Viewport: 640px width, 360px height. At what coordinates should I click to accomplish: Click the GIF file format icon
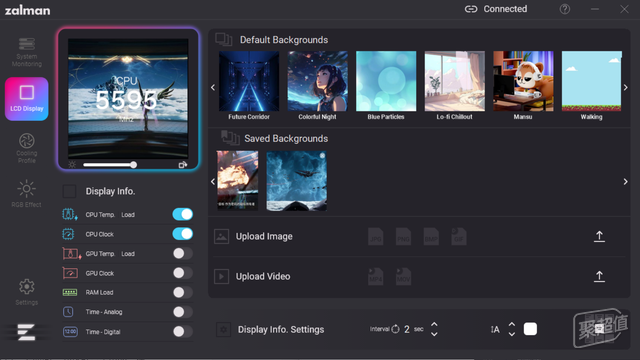pyautogui.click(x=459, y=237)
